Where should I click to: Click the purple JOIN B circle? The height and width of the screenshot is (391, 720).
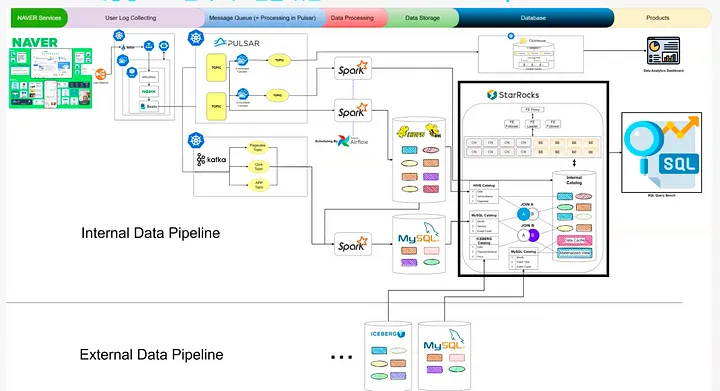click(x=533, y=235)
